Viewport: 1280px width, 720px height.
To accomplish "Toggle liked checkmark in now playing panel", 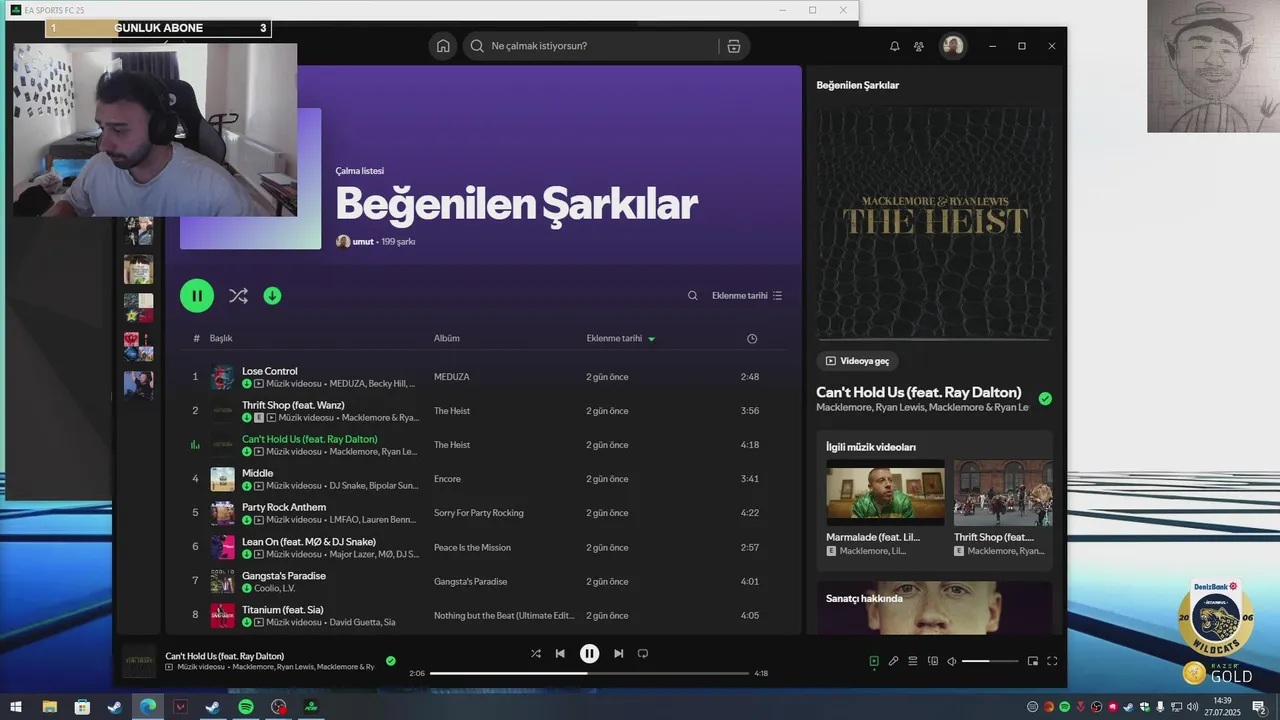I will [1045, 398].
